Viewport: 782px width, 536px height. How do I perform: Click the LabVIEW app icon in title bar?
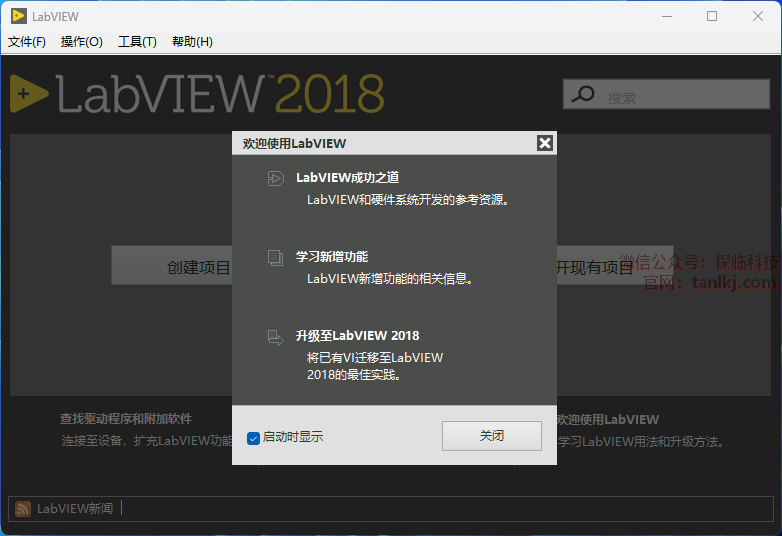tap(17, 16)
